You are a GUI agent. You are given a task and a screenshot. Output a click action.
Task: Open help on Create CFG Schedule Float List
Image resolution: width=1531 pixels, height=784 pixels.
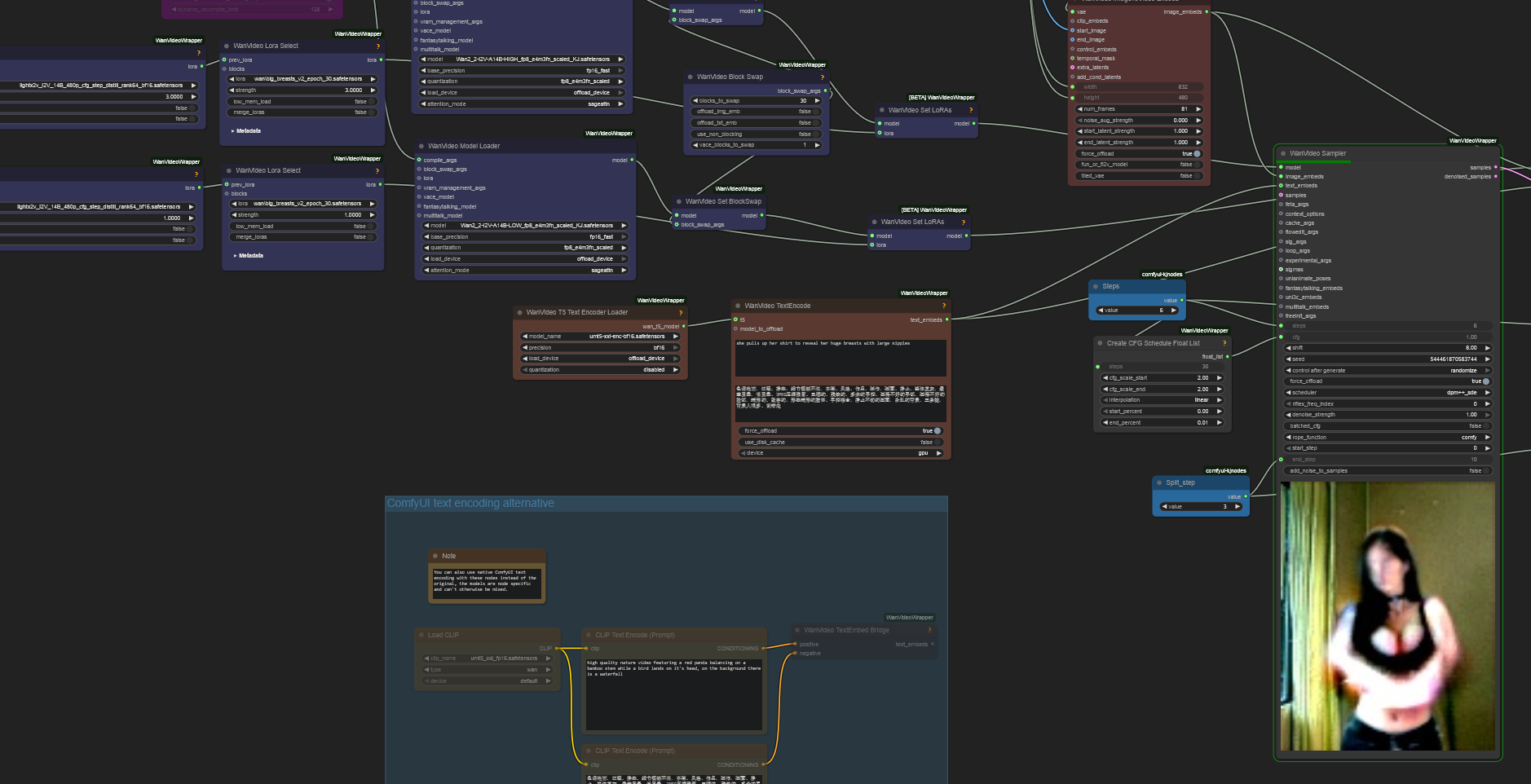click(x=1224, y=343)
